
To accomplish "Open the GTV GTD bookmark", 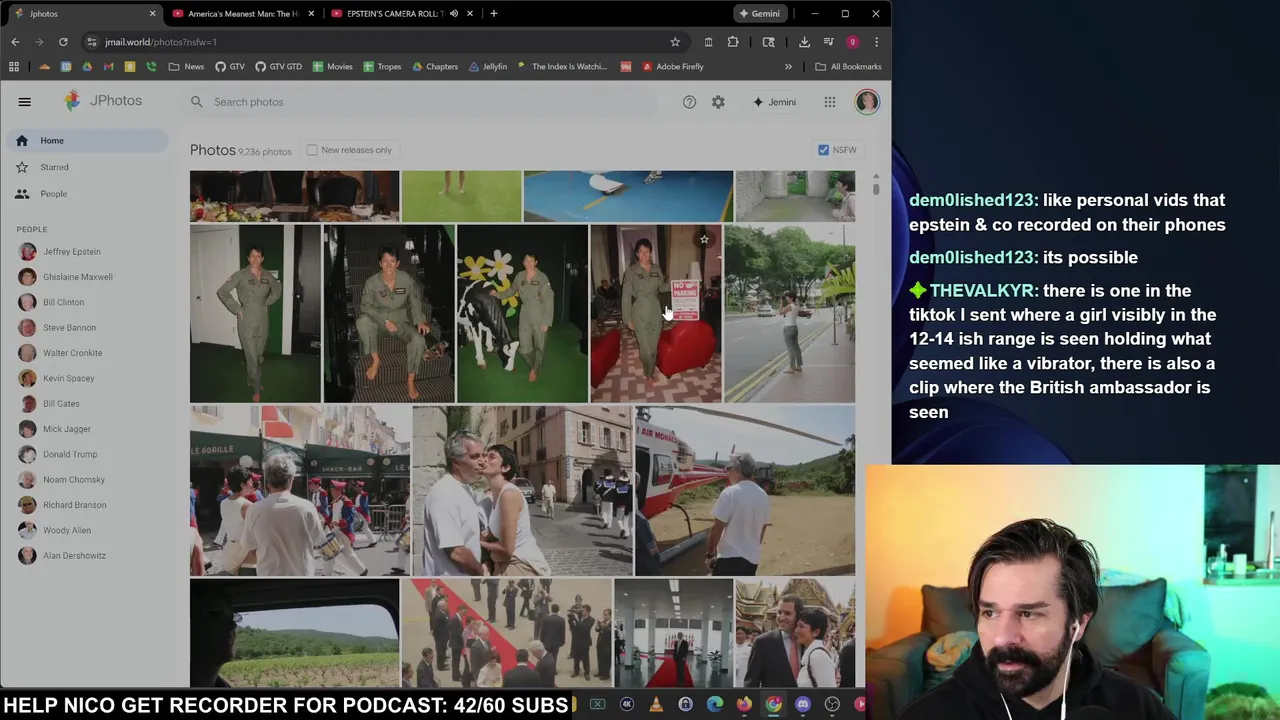I will pyautogui.click(x=278, y=67).
